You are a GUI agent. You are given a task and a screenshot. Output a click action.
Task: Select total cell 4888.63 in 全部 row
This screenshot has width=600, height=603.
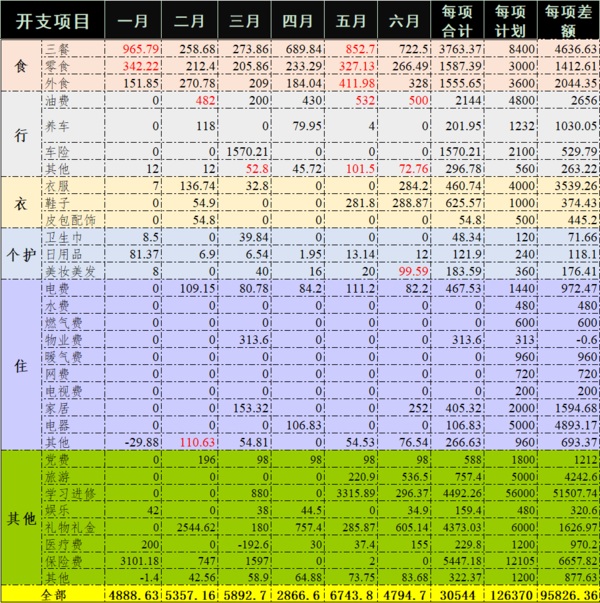pyautogui.click(x=133, y=595)
